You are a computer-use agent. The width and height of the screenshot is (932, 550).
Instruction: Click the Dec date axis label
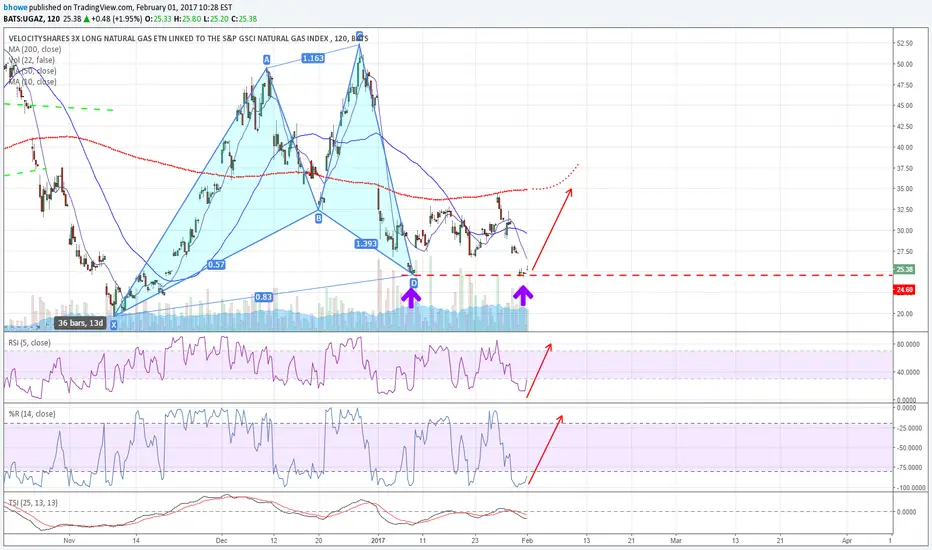222,540
